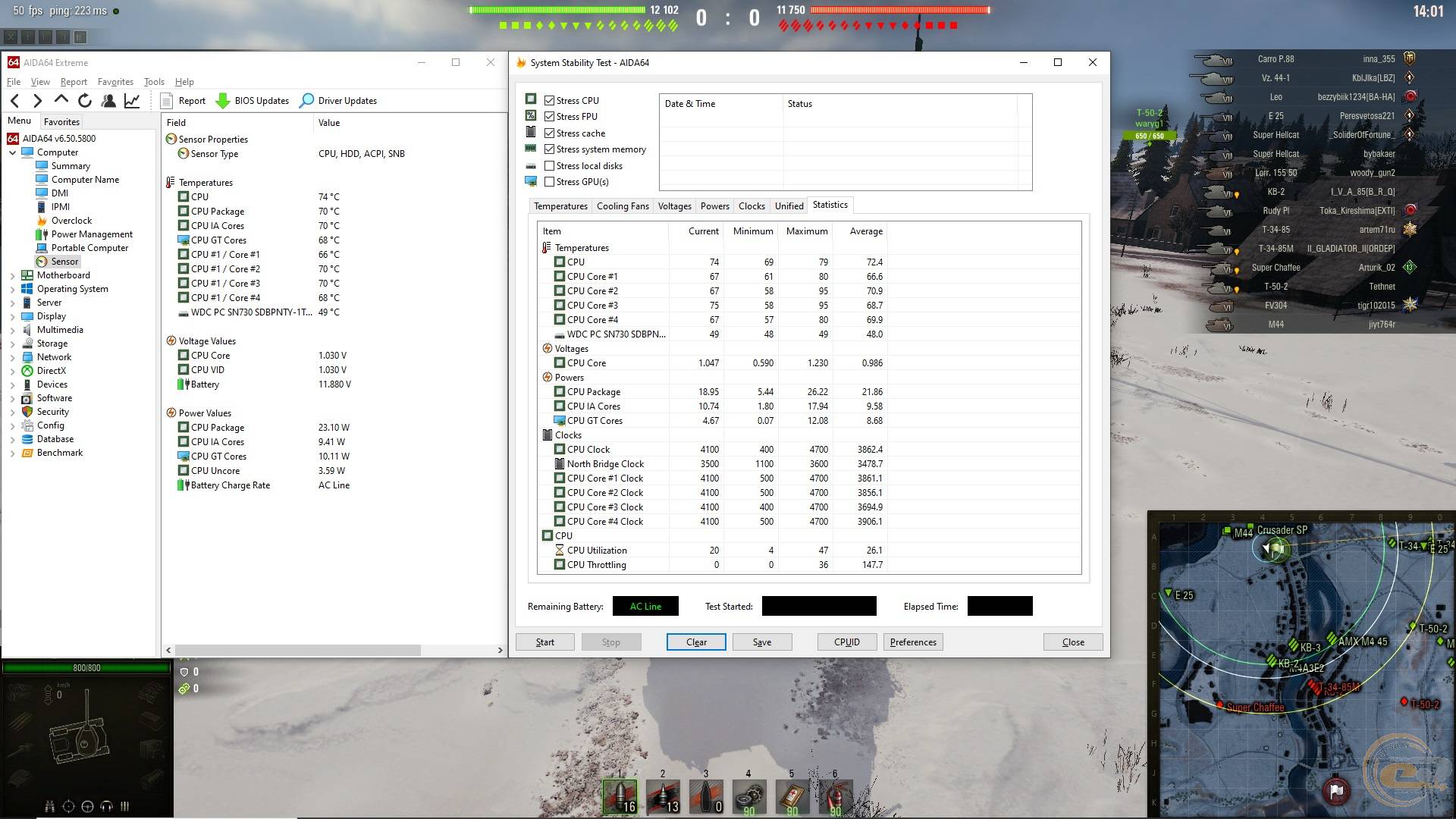
Task: Expand the Operating System tree node
Action: coord(13,289)
